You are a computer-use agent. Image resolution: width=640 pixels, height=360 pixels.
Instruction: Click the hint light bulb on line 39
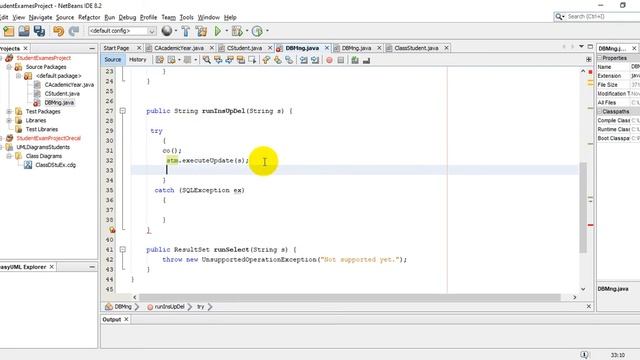112,230
